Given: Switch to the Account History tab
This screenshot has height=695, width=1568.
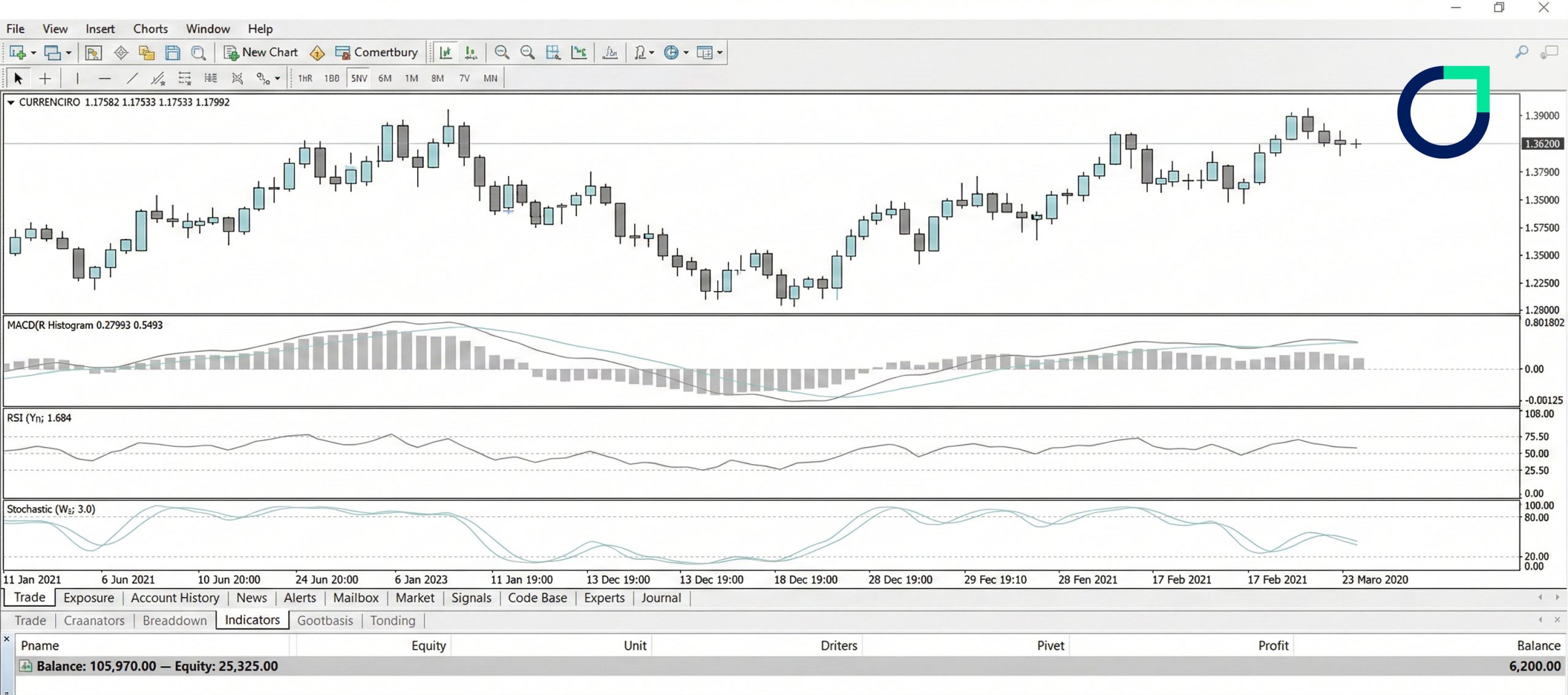Looking at the screenshot, I should pyautogui.click(x=175, y=598).
